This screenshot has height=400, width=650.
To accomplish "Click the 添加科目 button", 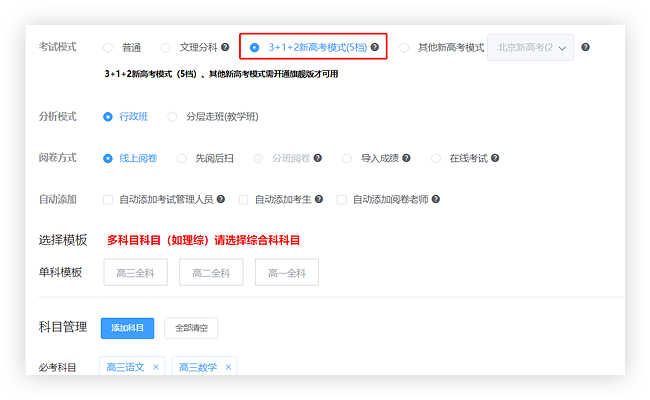I will [x=127, y=328].
